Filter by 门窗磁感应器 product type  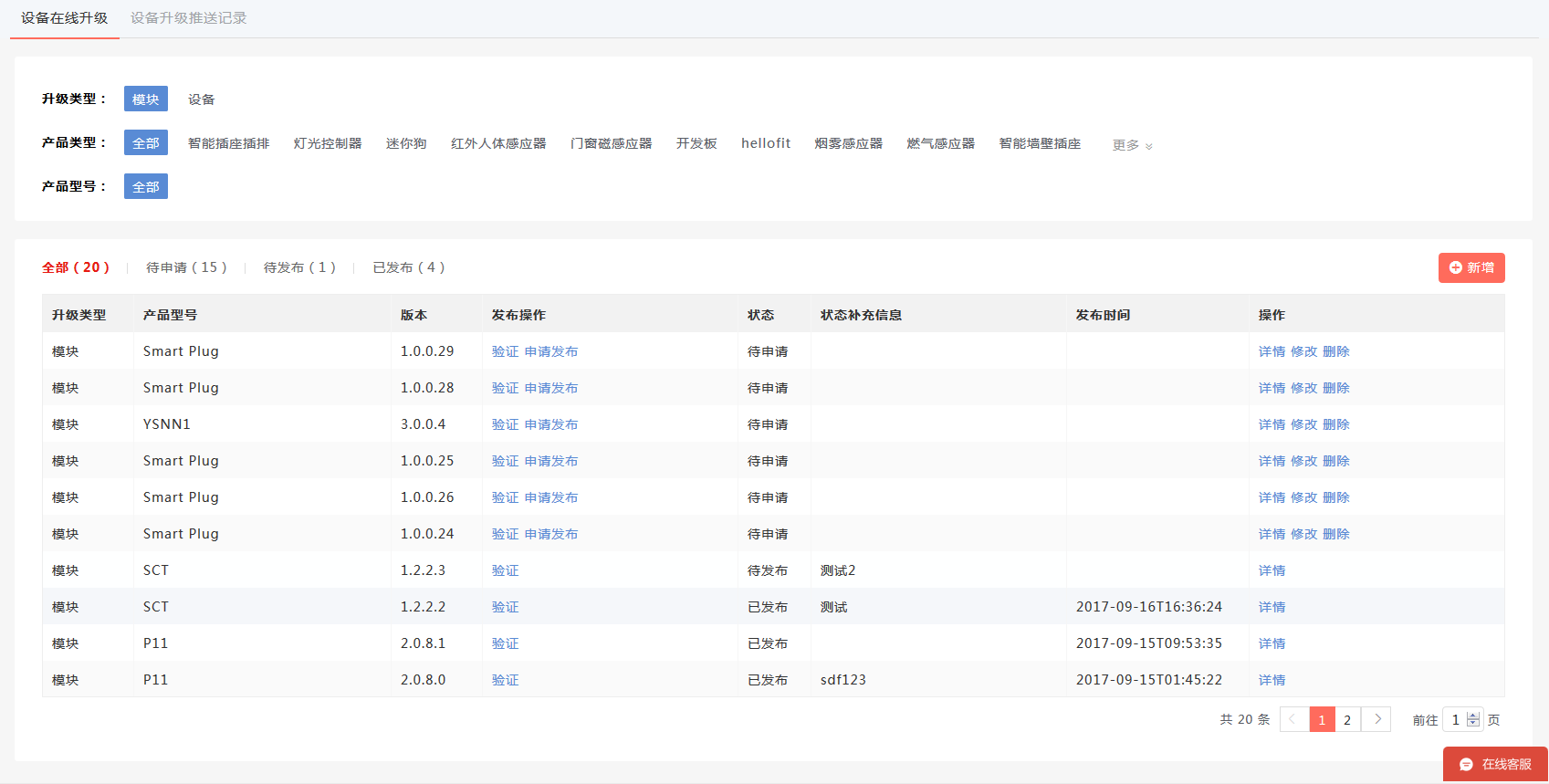(x=612, y=143)
